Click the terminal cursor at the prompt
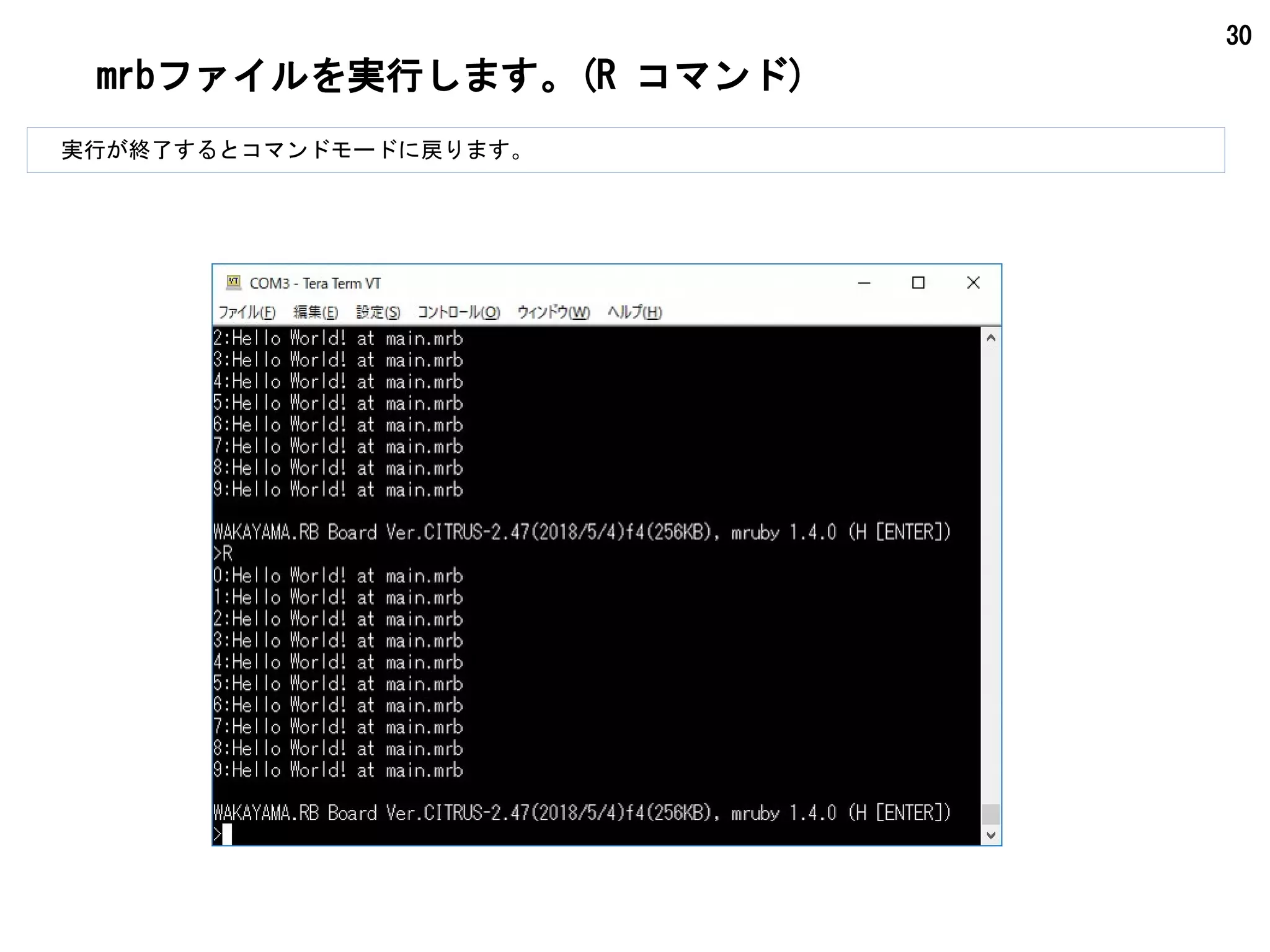1270x952 pixels. tap(227, 834)
